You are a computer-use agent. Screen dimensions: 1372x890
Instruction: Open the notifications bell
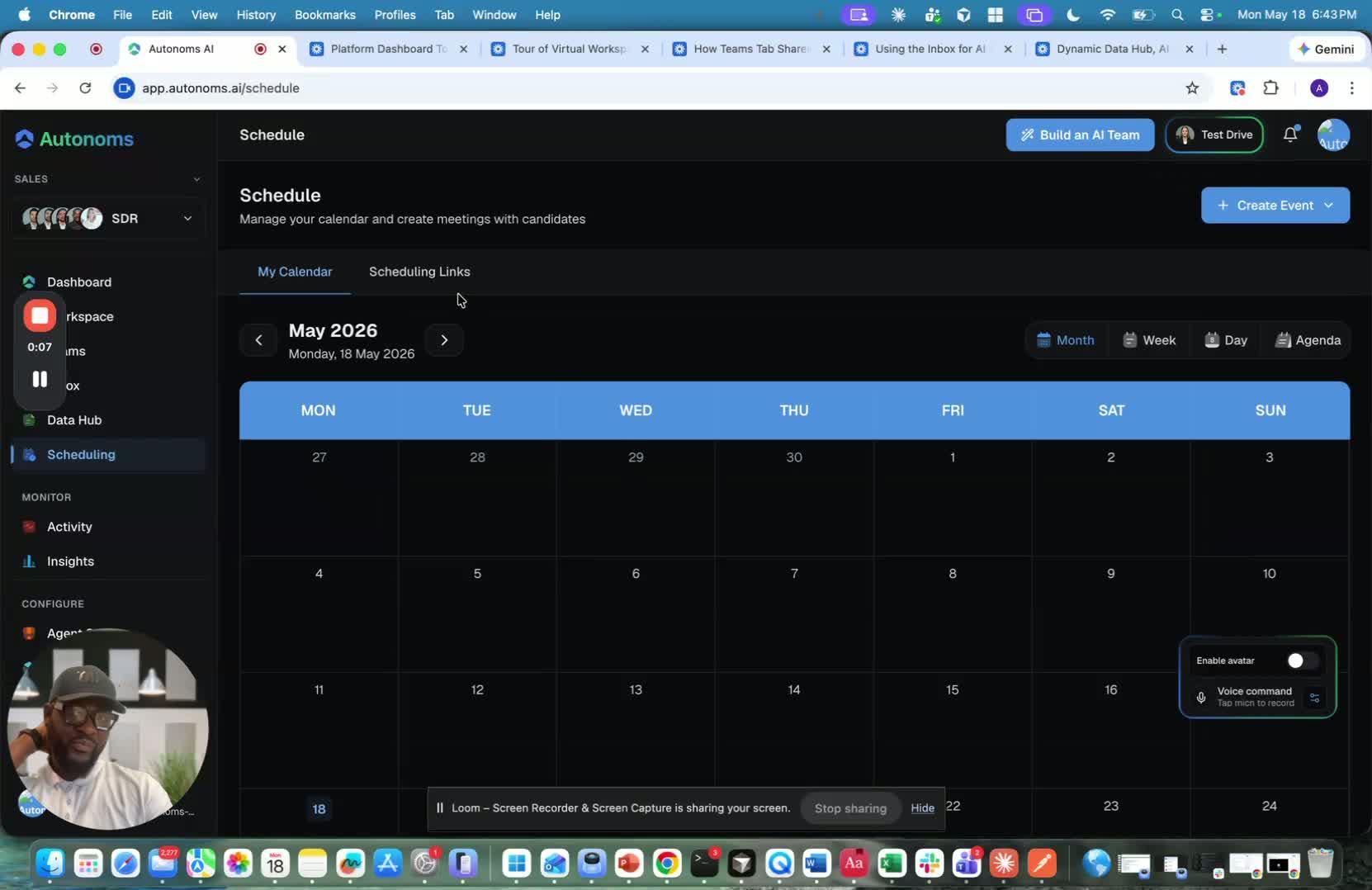tap(1290, 135)
